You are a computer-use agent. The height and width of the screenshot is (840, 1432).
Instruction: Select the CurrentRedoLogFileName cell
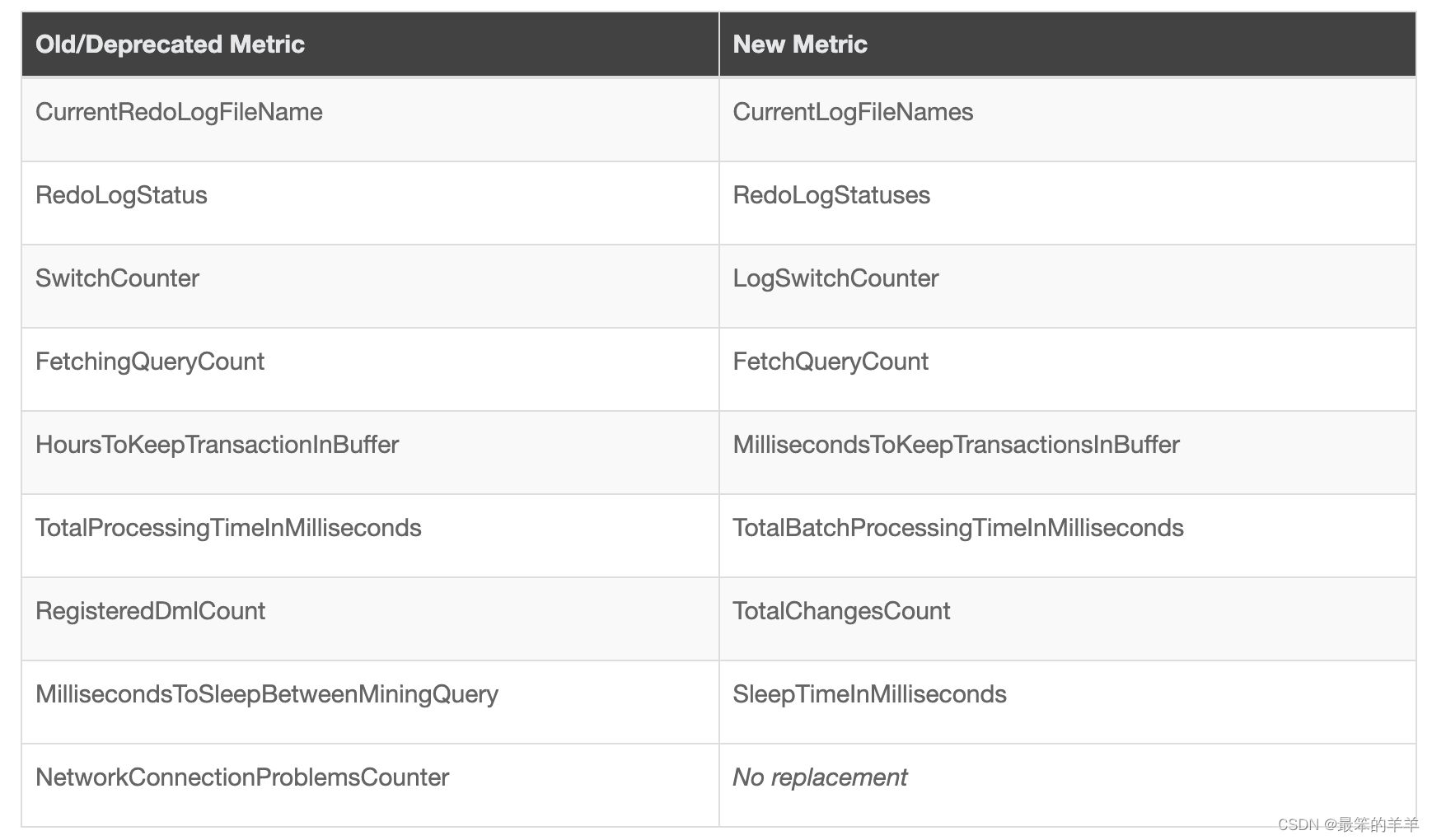(179, 112)
